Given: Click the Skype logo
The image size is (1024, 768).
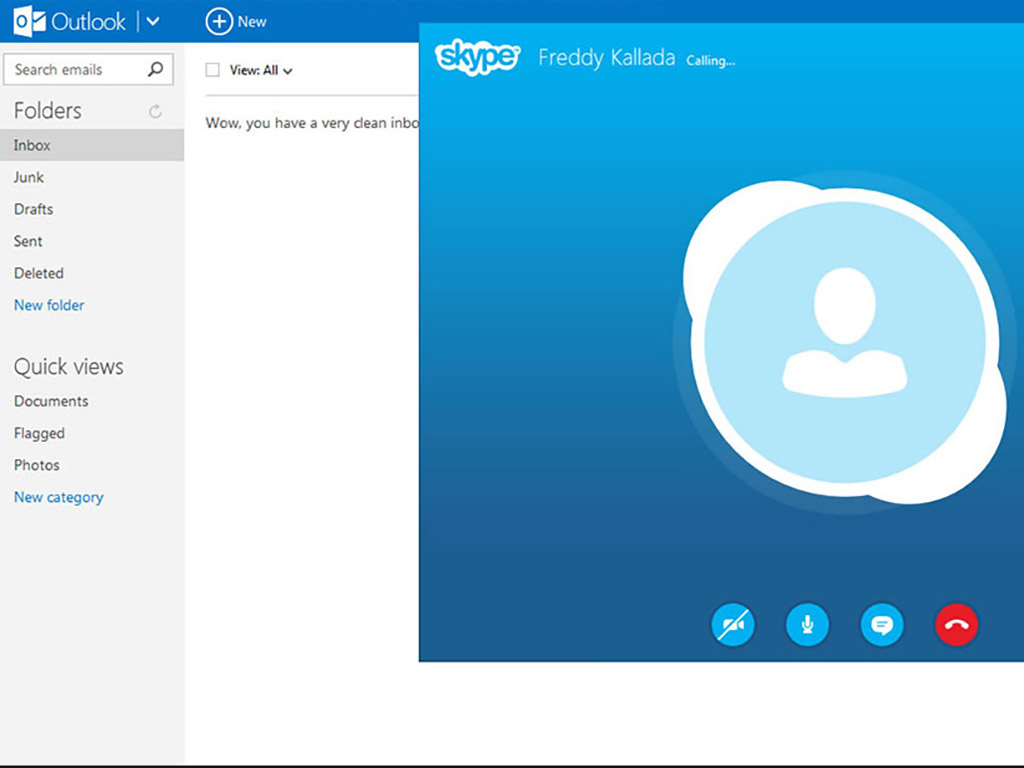Looking at the screenshot, I should click(477, 58).
